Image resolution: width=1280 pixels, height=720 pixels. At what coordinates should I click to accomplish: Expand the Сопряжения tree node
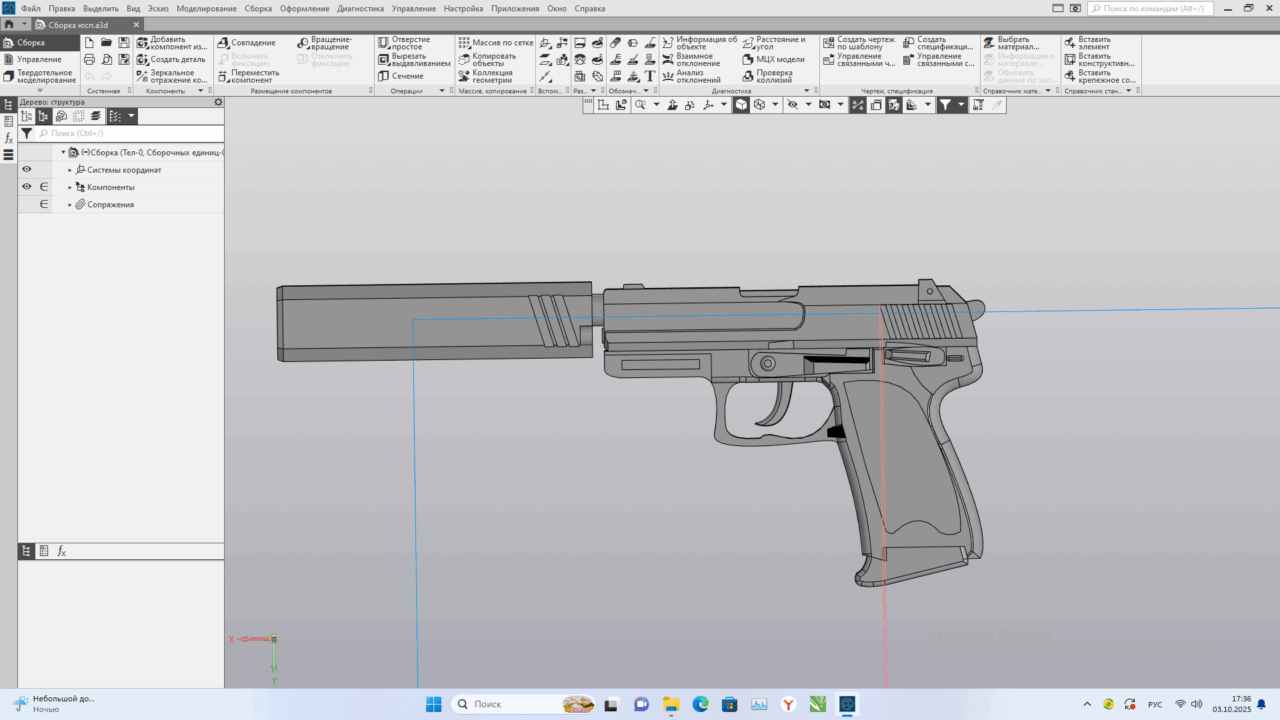[70, 203]
